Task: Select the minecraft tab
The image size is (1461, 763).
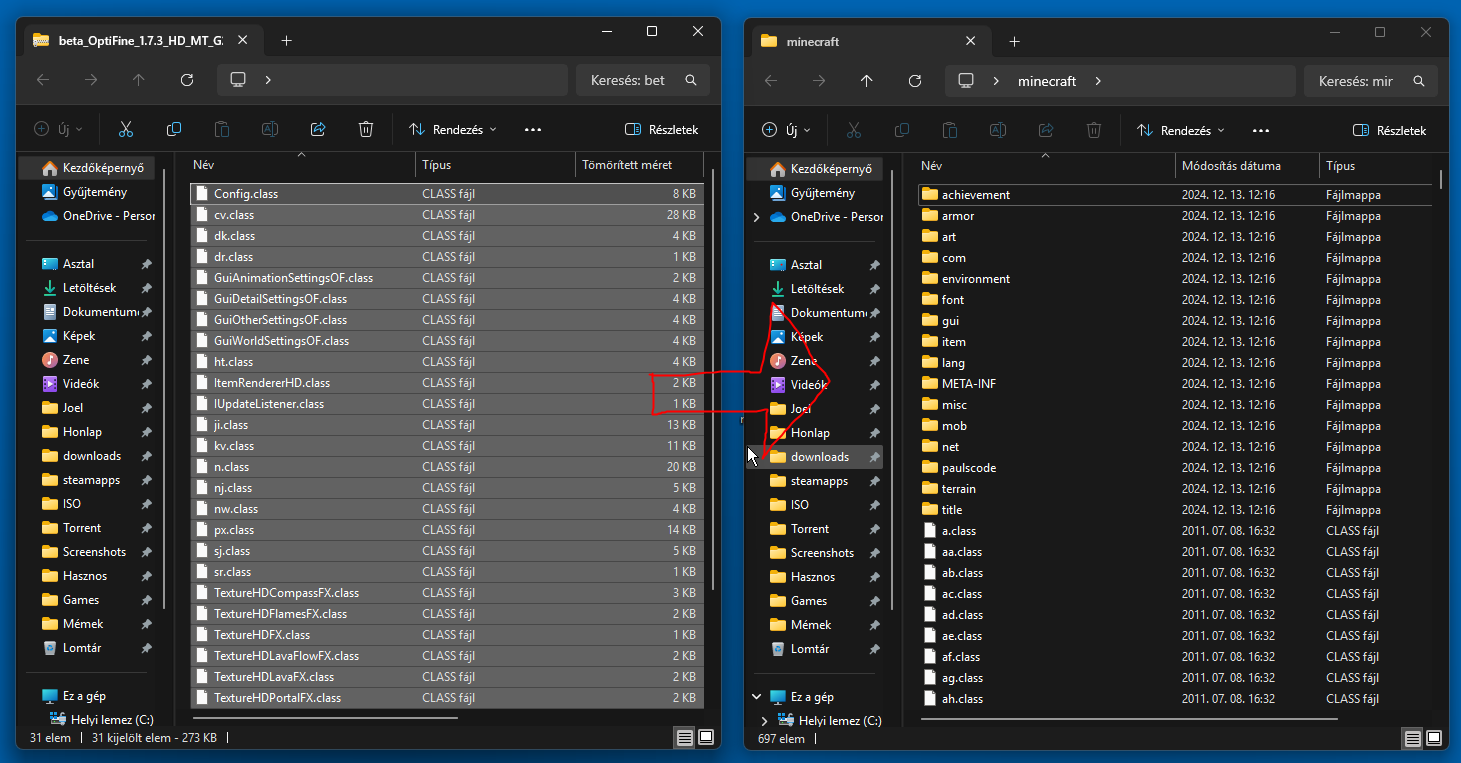Action: (x=870, y=42)
